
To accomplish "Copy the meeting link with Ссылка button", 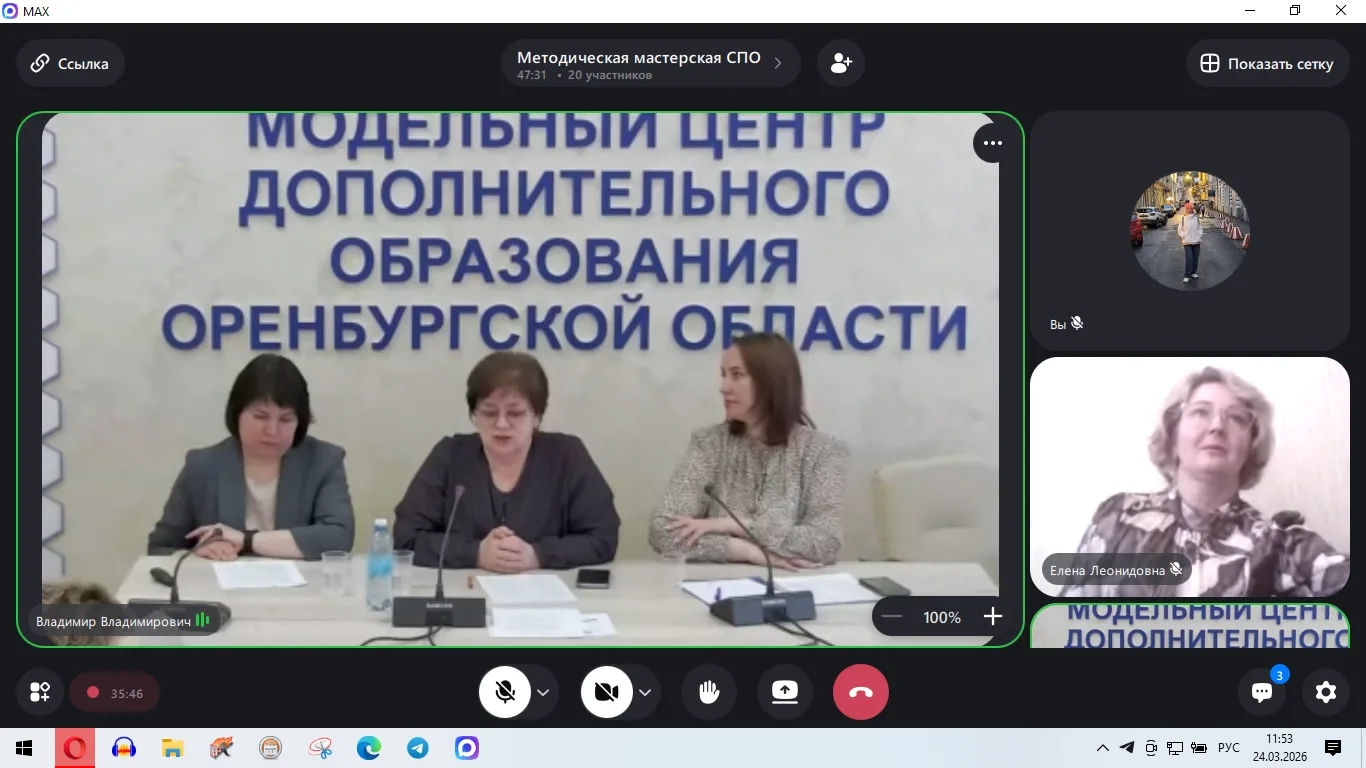I will [70, 64].
